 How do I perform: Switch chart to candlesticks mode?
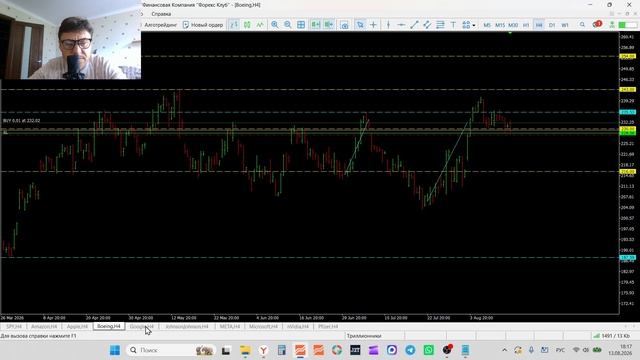(x=247, y=25)
